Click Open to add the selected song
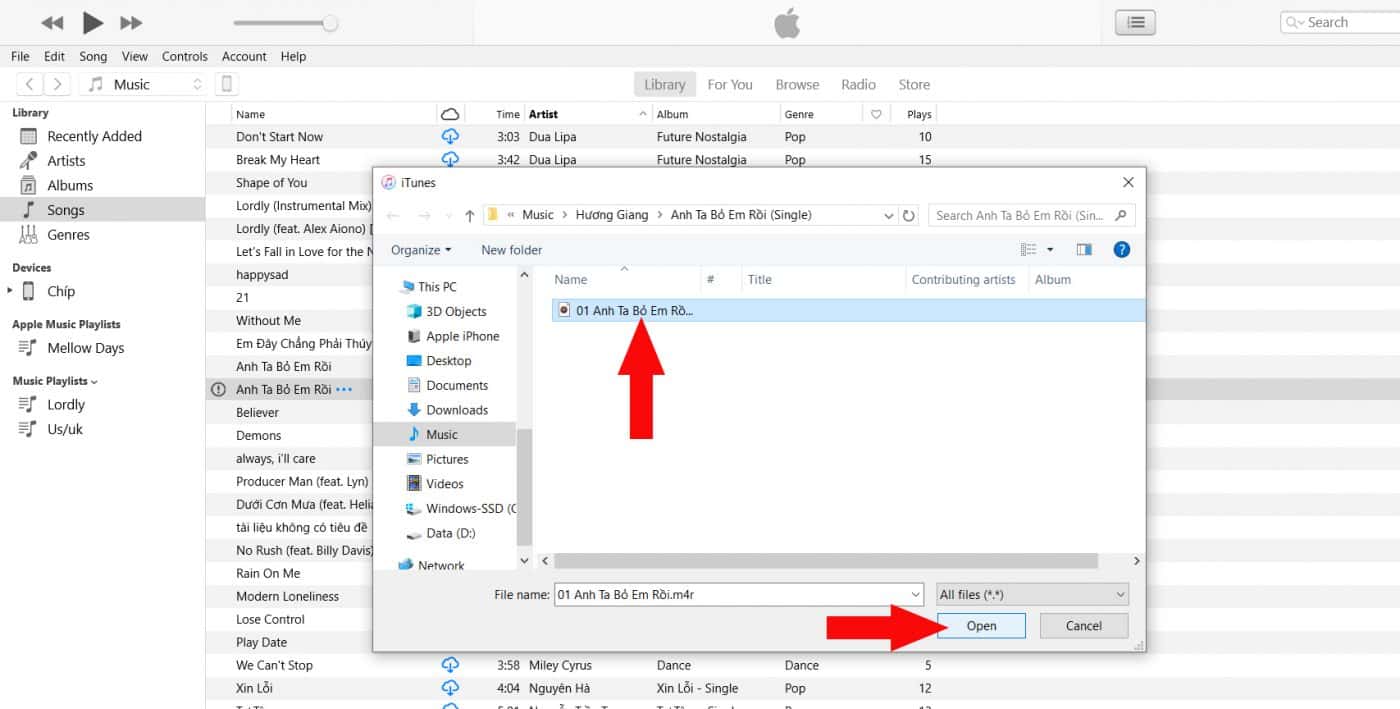 (x=980, y=625)
